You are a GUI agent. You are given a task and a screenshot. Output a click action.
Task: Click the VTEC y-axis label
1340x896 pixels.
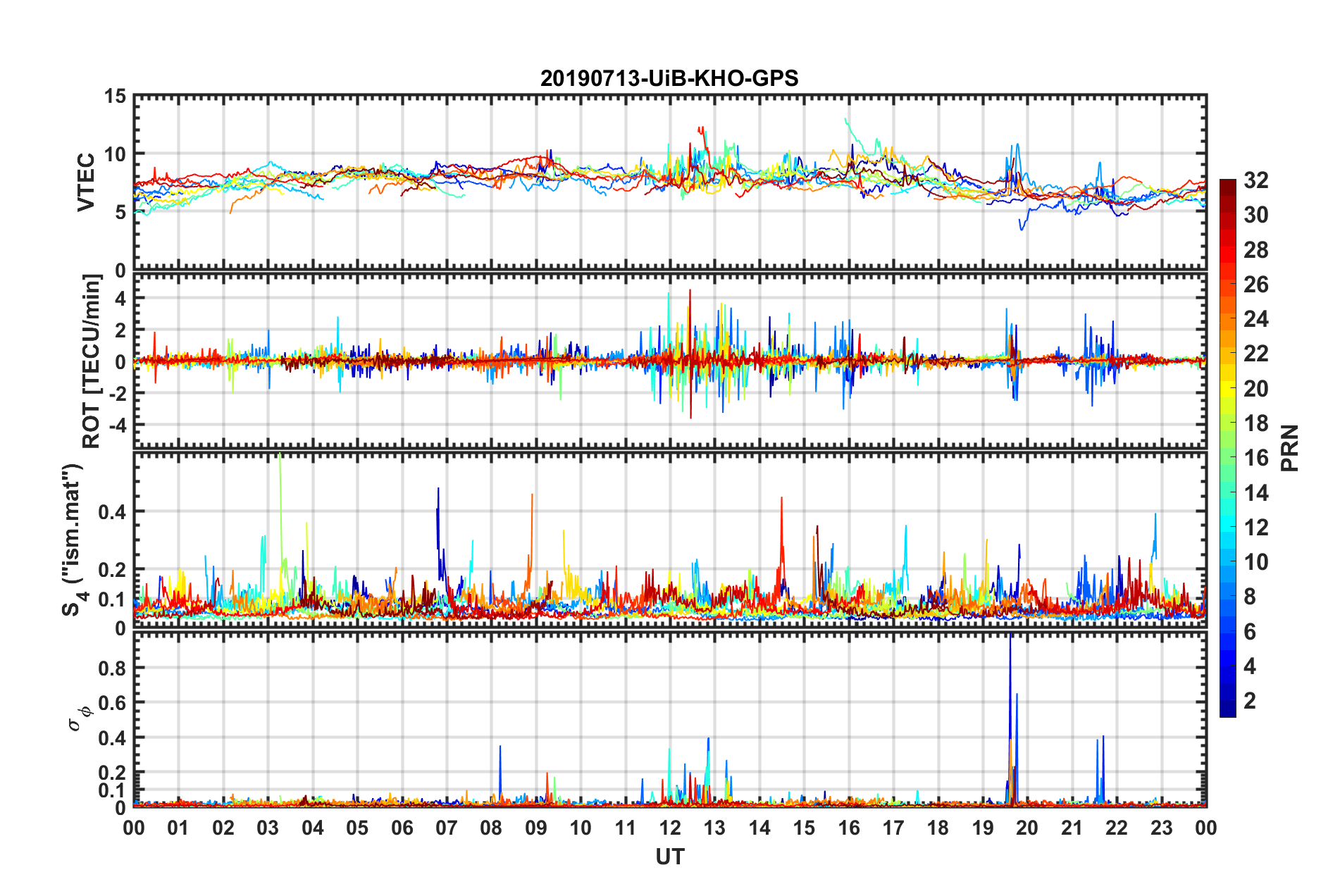[86, 182]
